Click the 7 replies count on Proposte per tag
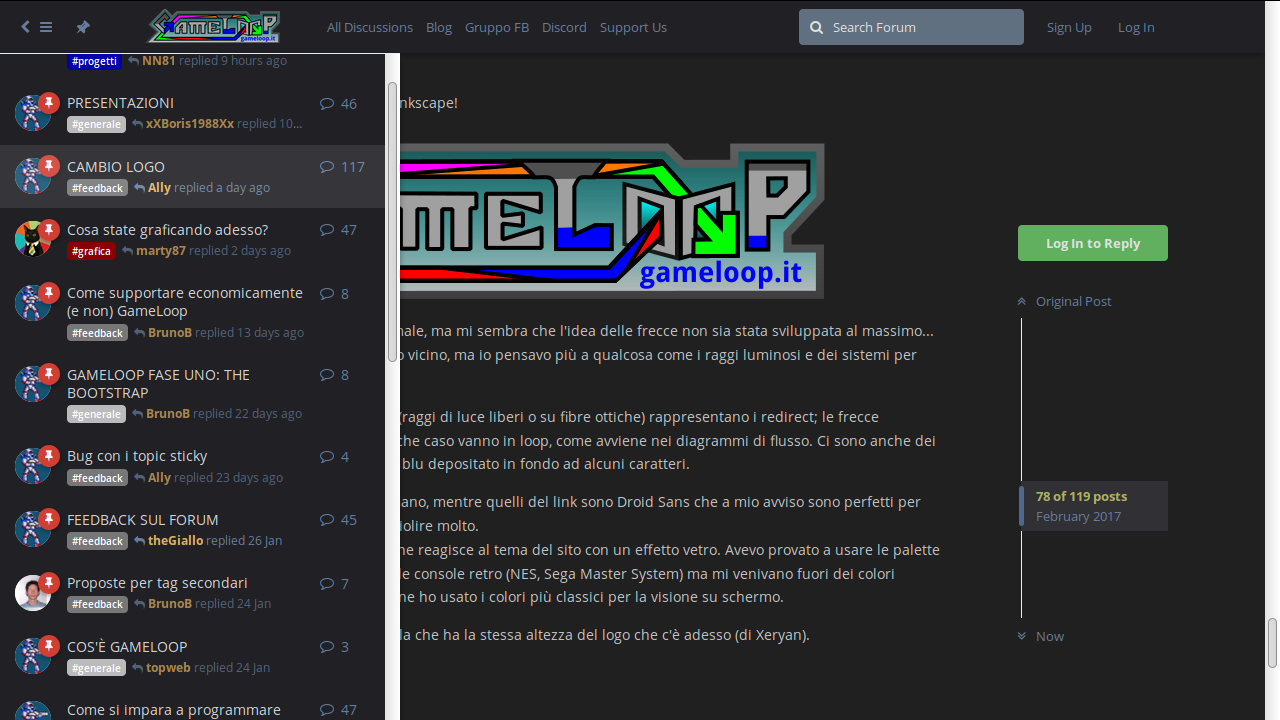The image size is (1280, 720). [334, 584]
